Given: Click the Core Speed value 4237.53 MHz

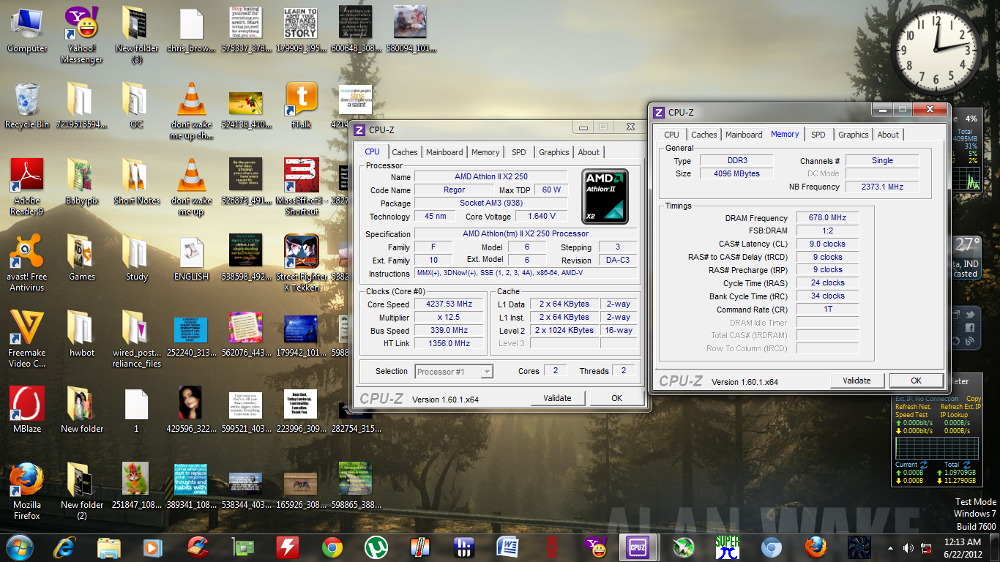Looking at the screenshot, I should coord(449,304).
